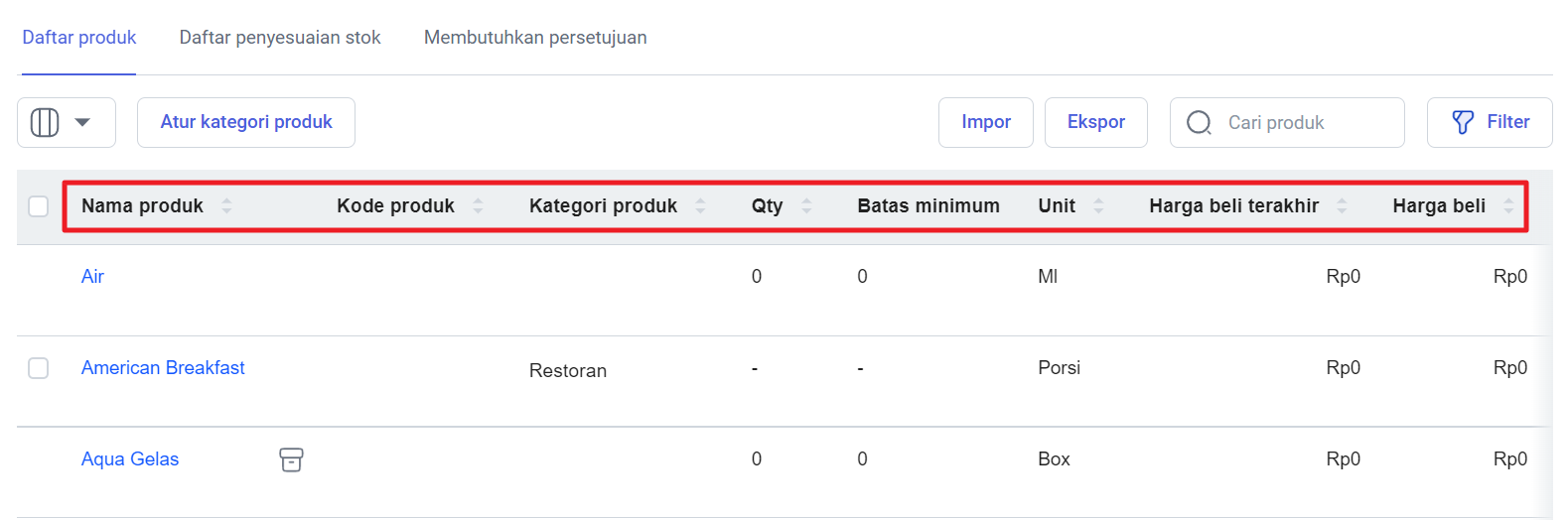Image resolution: width=1568 pixels, height=520 pixels.
Task: Sort by Nama produk arrows
Action: [226, 205]
